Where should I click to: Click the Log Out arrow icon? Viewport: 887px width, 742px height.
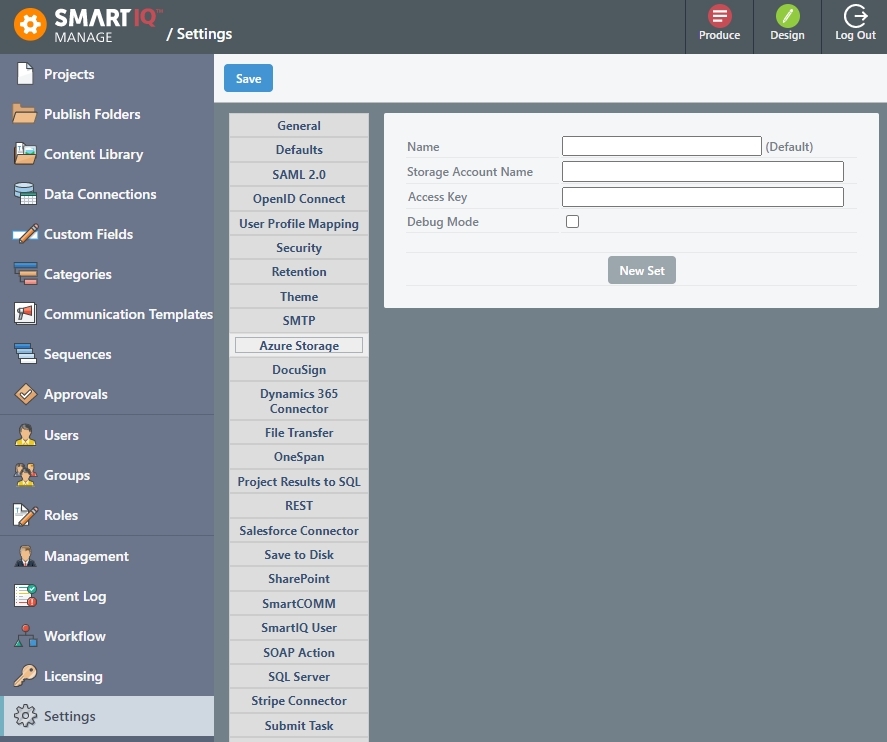tap(855, 16)
